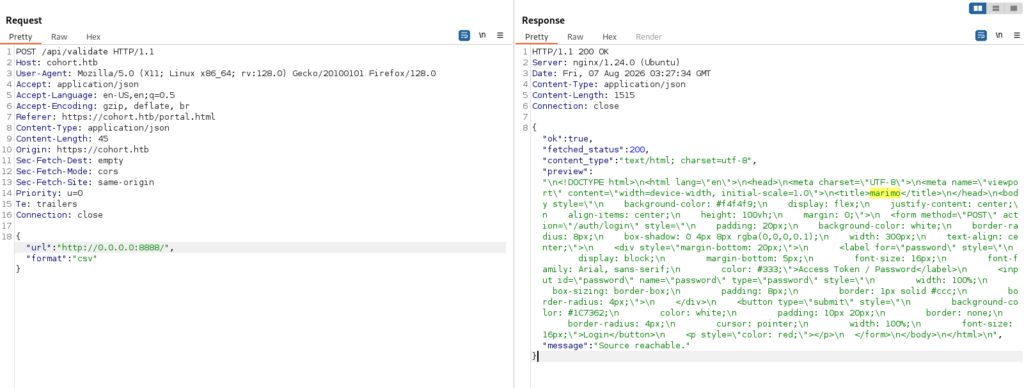Image resolution: width=1024 pixels, height=388 pixels.
Task: Click the url http://0.0.0.0:8888/ JSON value
Action: 115,248
